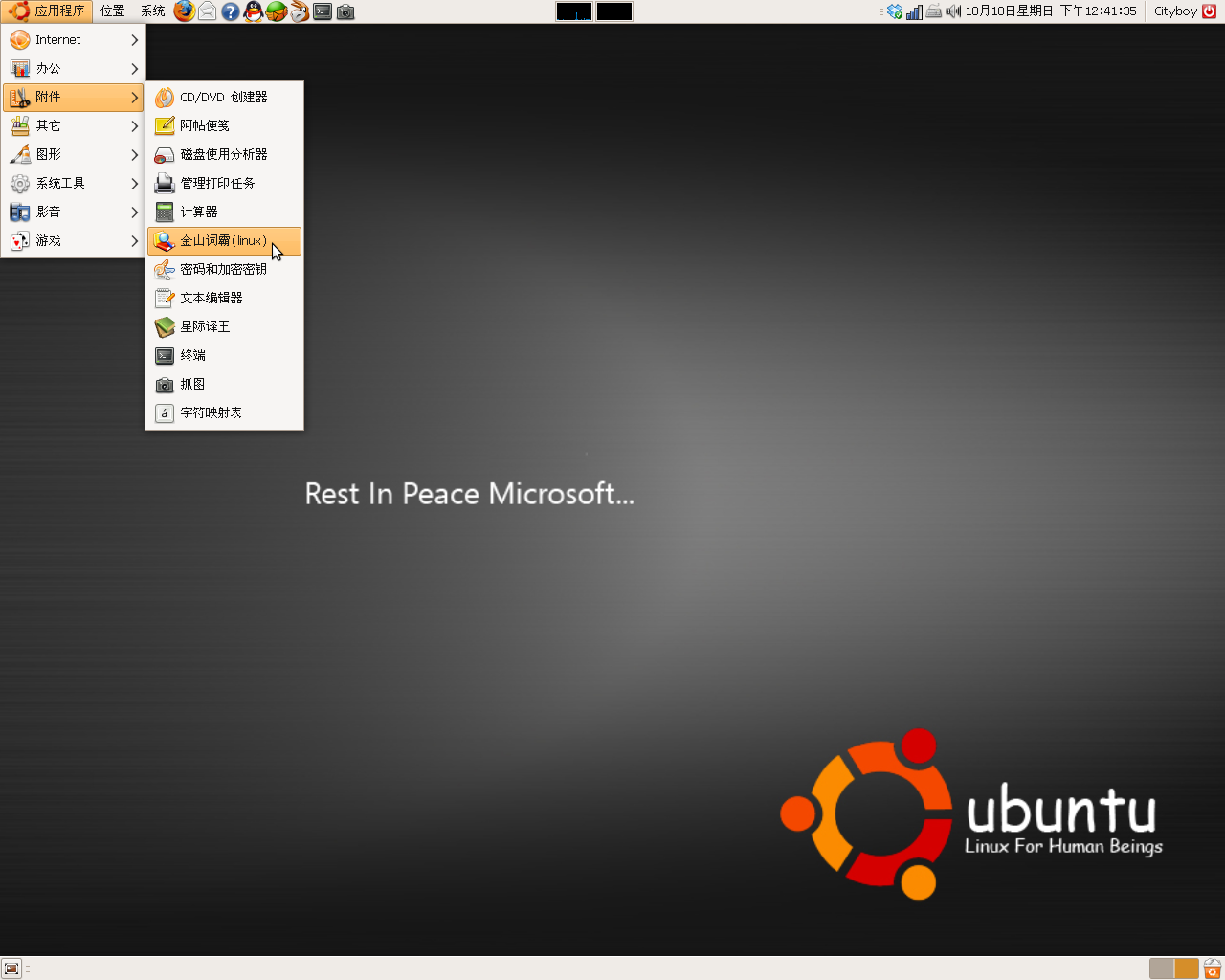This screenshot has width=1225, height=980.
Task: Open the terminal launcher in the top panel
Action: pos(323,11)
